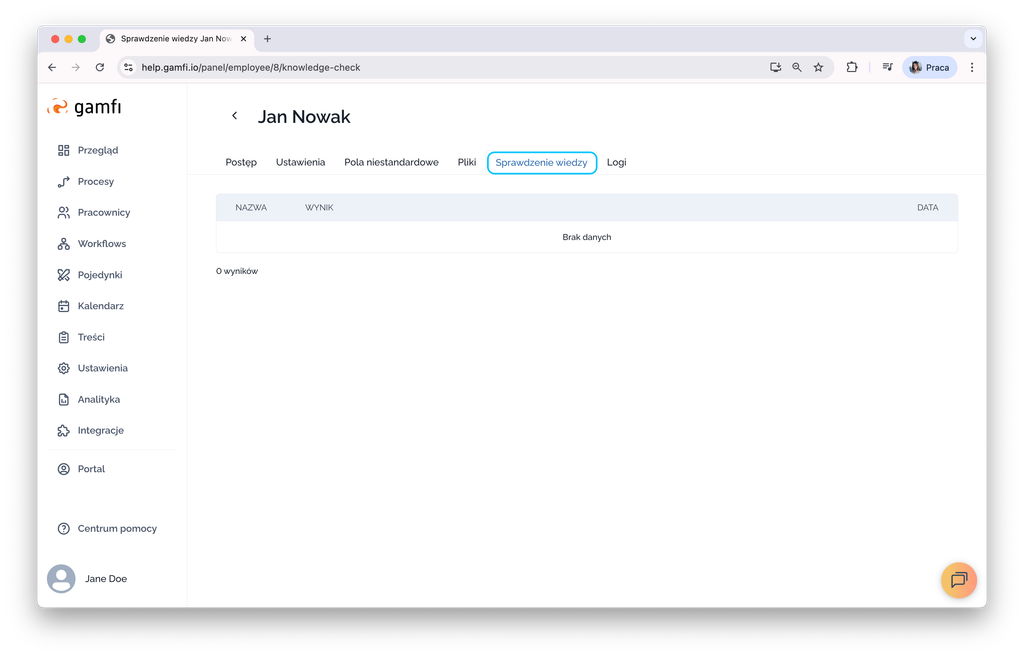Open the Portal sidebar link
The height and width of the screenshot is (657, 1024).
(91, 469)
